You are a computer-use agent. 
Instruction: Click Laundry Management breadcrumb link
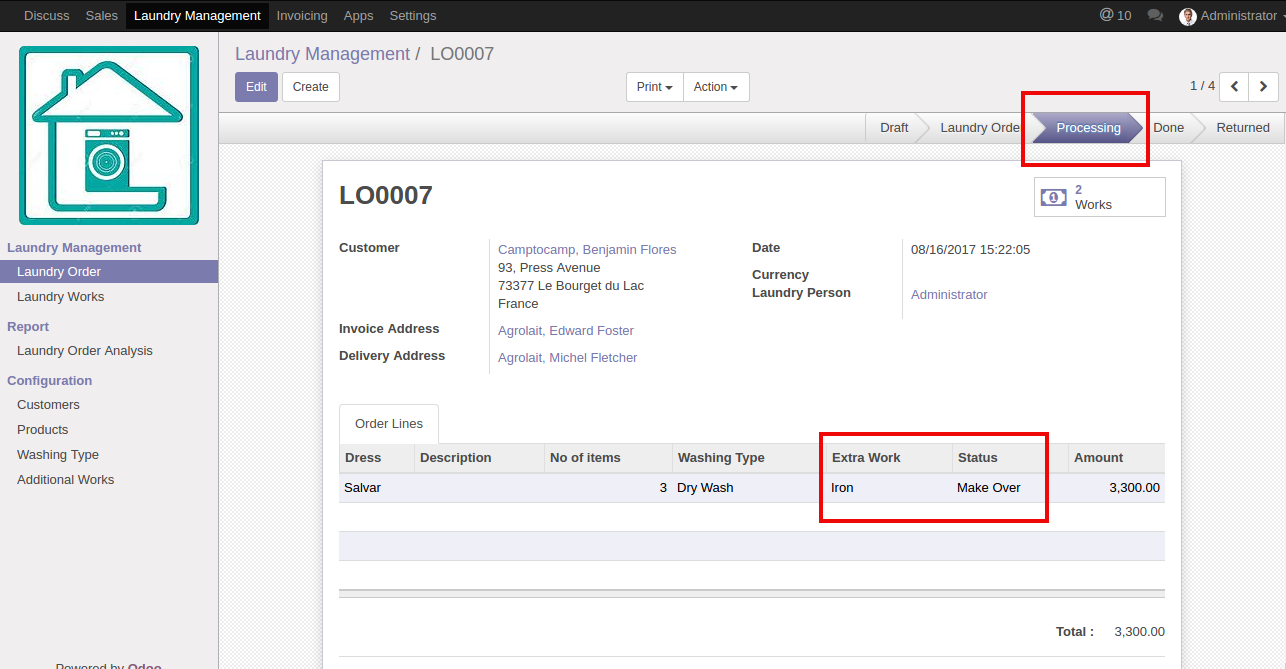tap(322, 54)
